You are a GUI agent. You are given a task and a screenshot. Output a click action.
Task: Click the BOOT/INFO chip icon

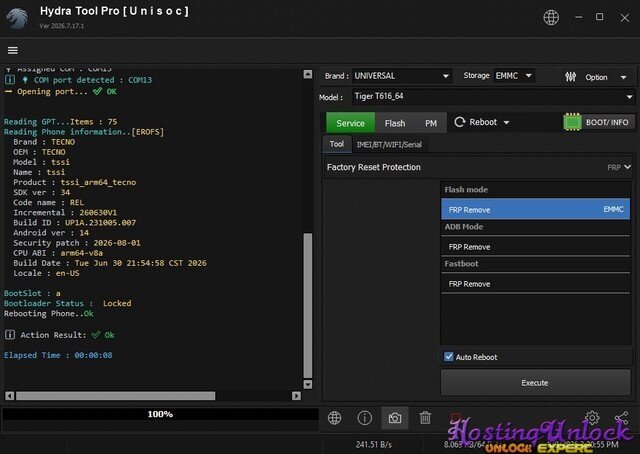click(572, 122)
